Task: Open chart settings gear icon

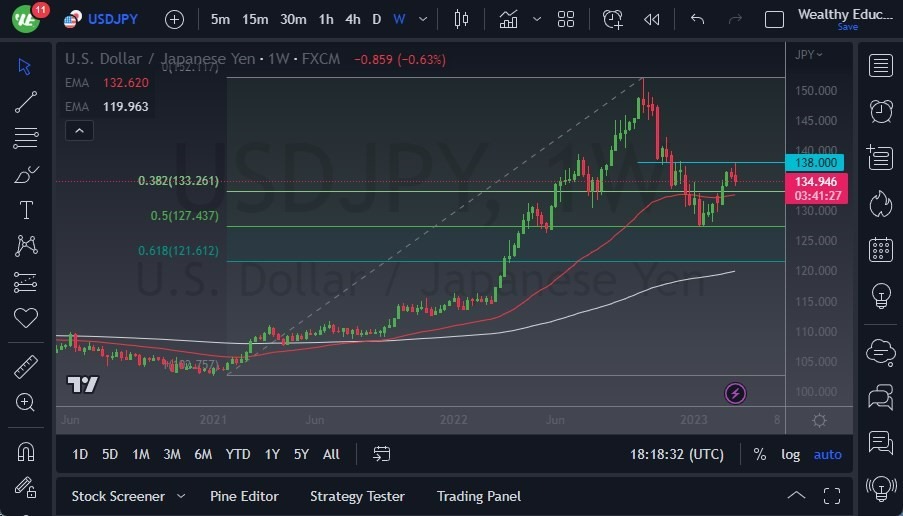Action: (x=819, y=420)
